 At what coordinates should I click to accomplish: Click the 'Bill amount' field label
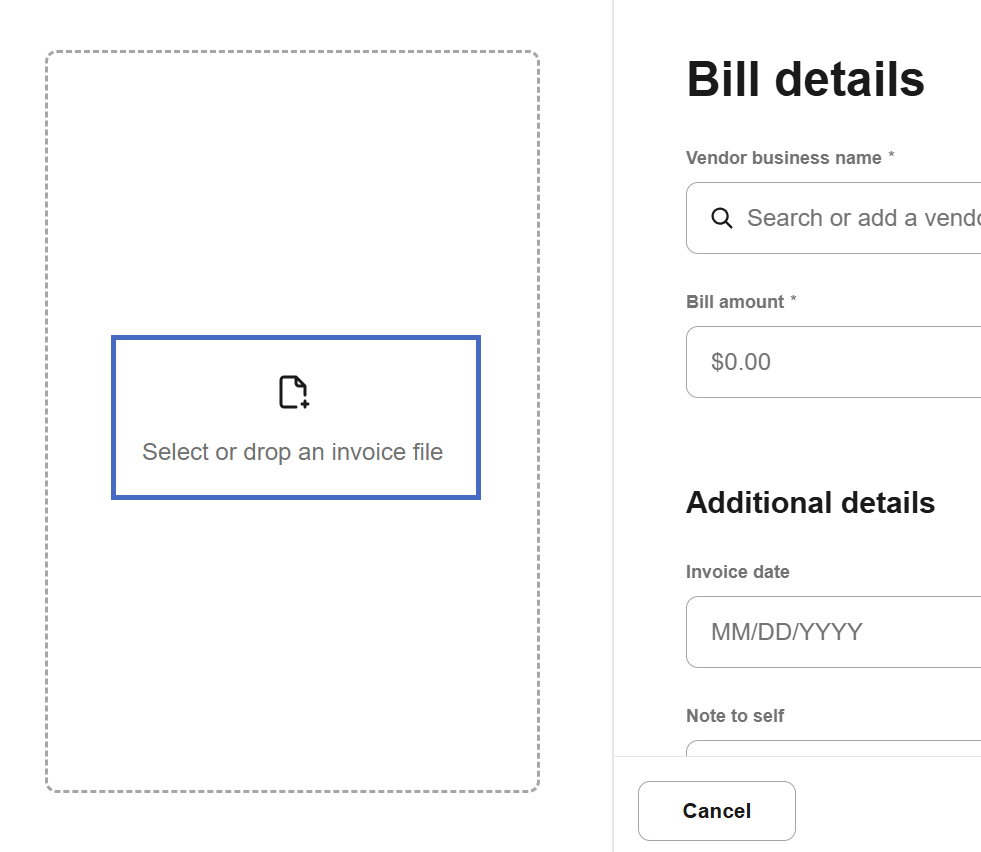tap(735, 302)
